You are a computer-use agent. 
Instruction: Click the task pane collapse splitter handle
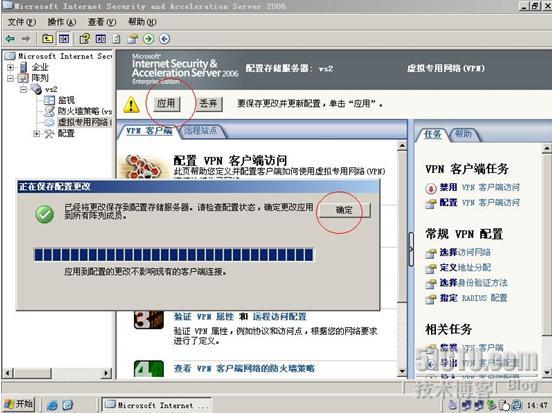[x=411, y=249]
